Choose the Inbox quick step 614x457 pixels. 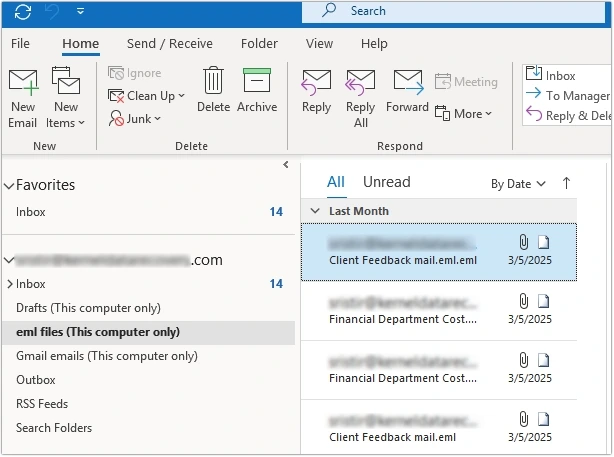551,75
